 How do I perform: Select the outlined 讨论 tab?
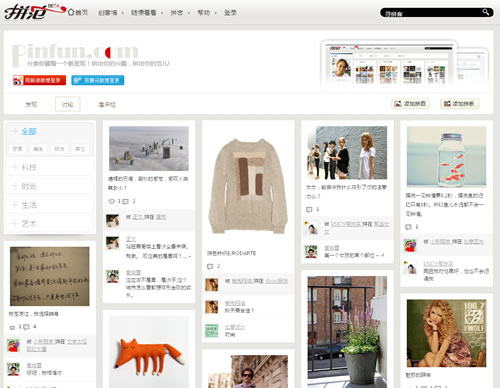(67, 104)
